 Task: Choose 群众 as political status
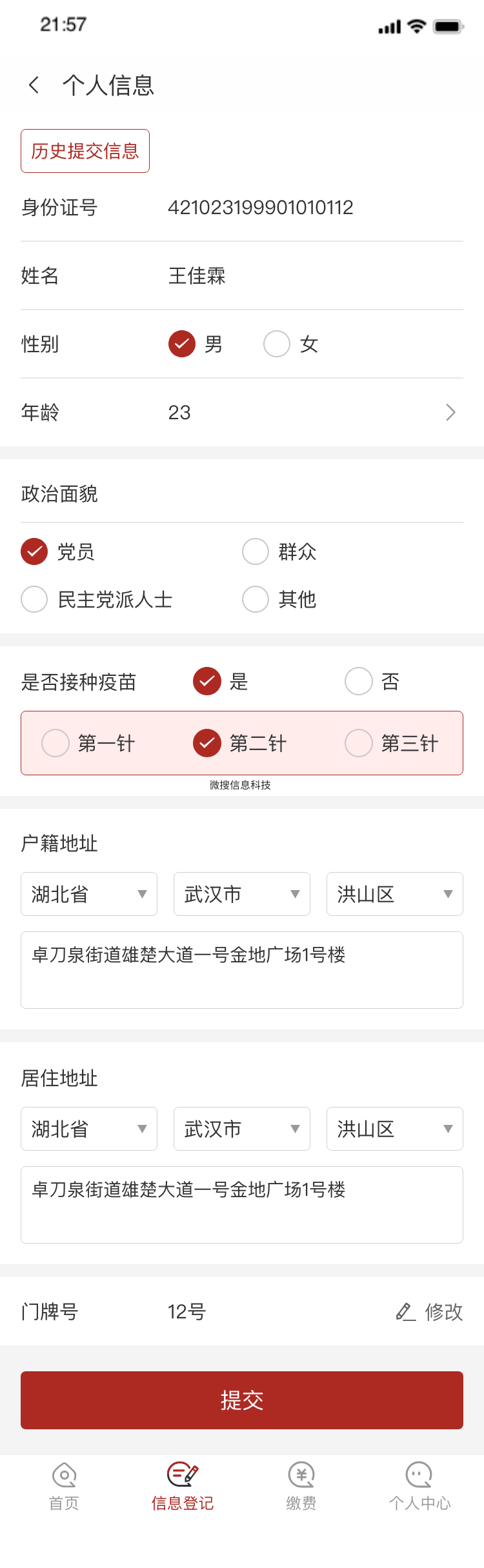(x=256, y=551)
